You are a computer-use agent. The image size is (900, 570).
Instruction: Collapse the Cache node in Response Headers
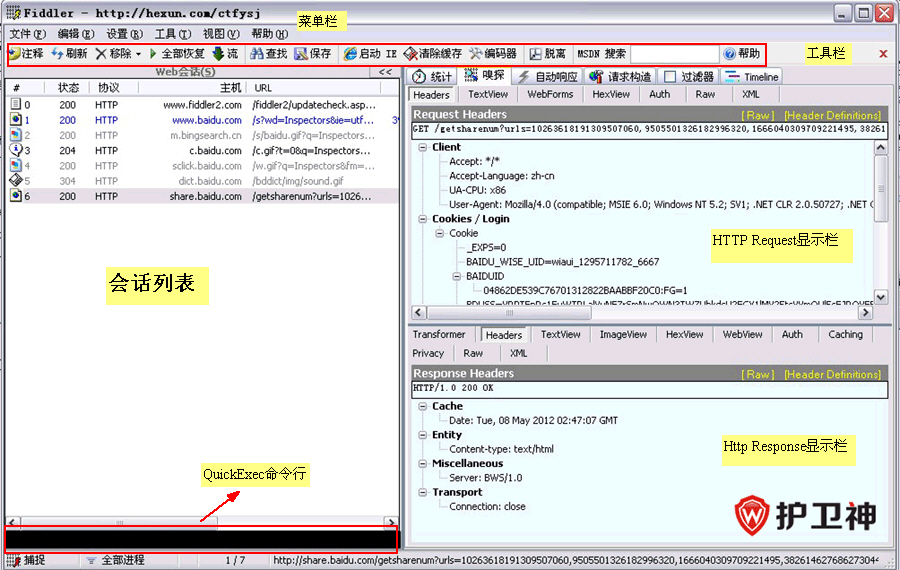(x=422, y=406)
